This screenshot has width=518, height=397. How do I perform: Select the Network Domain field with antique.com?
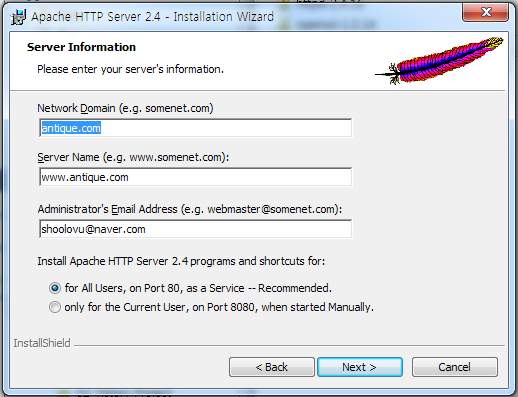click(x=195, y=128)
